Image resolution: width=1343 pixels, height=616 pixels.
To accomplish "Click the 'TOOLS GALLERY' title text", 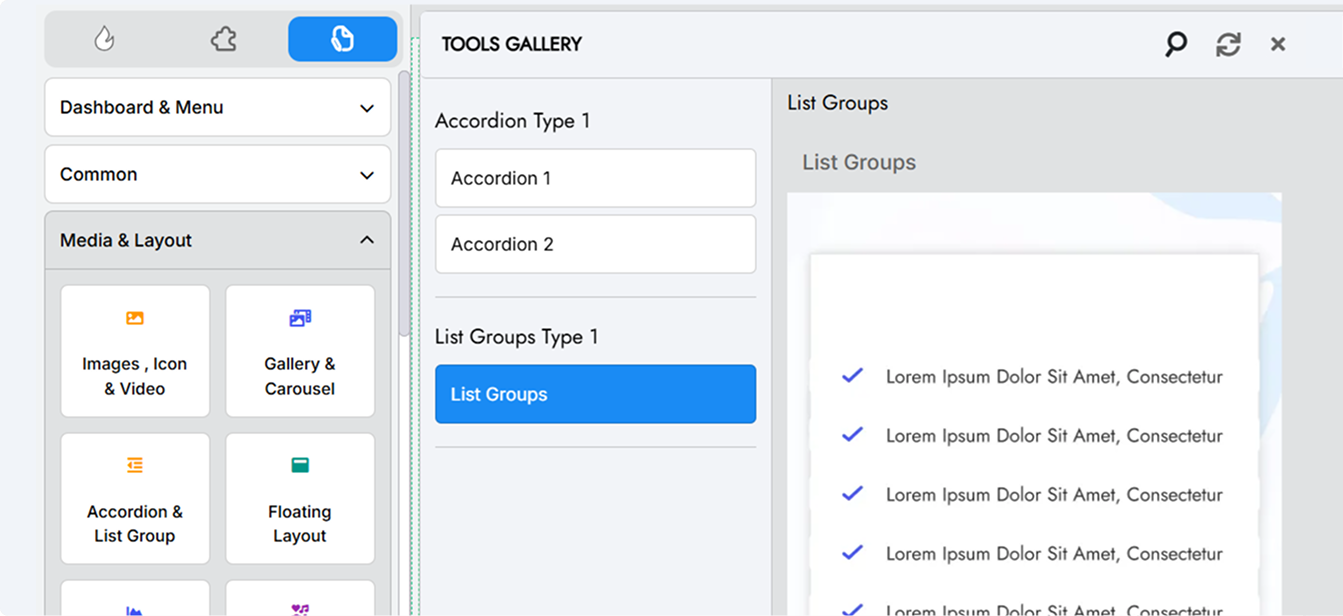I will point(512,44).
